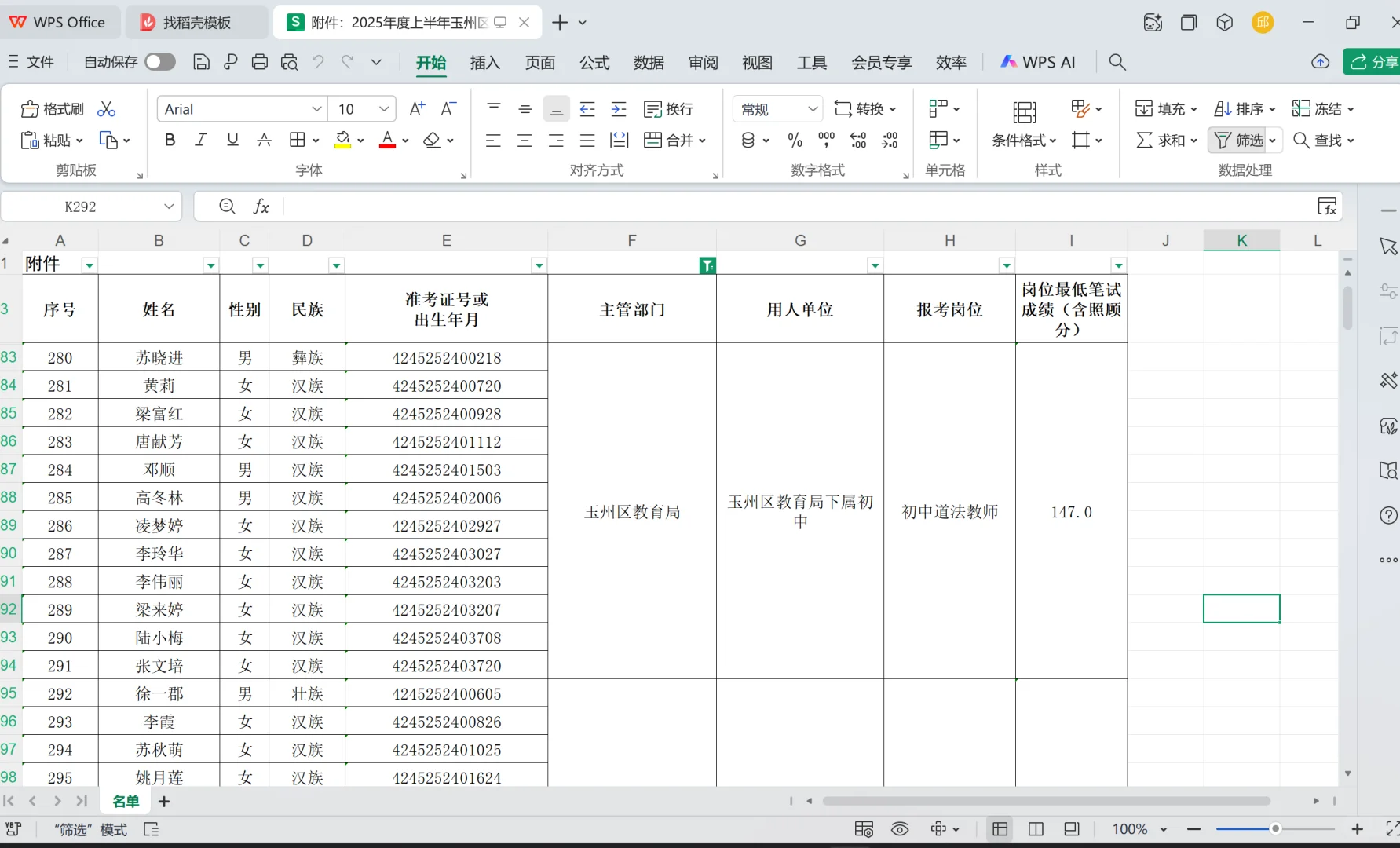Apply strikethrough formatting
Viewport: 1400px width, 848px height.
pyautogui.click(x=264, y=140)
